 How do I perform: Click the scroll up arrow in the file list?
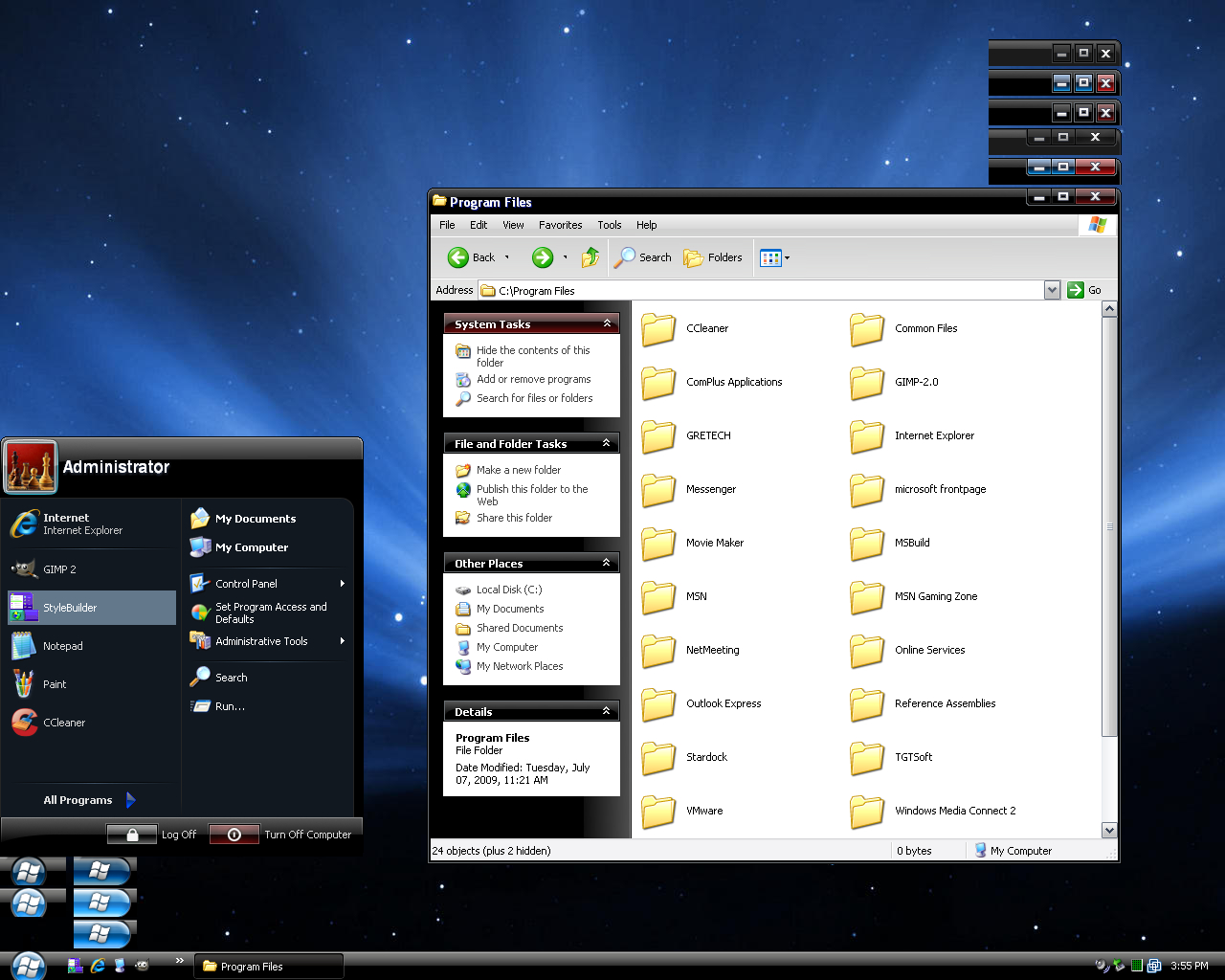tap(1109, 309)
